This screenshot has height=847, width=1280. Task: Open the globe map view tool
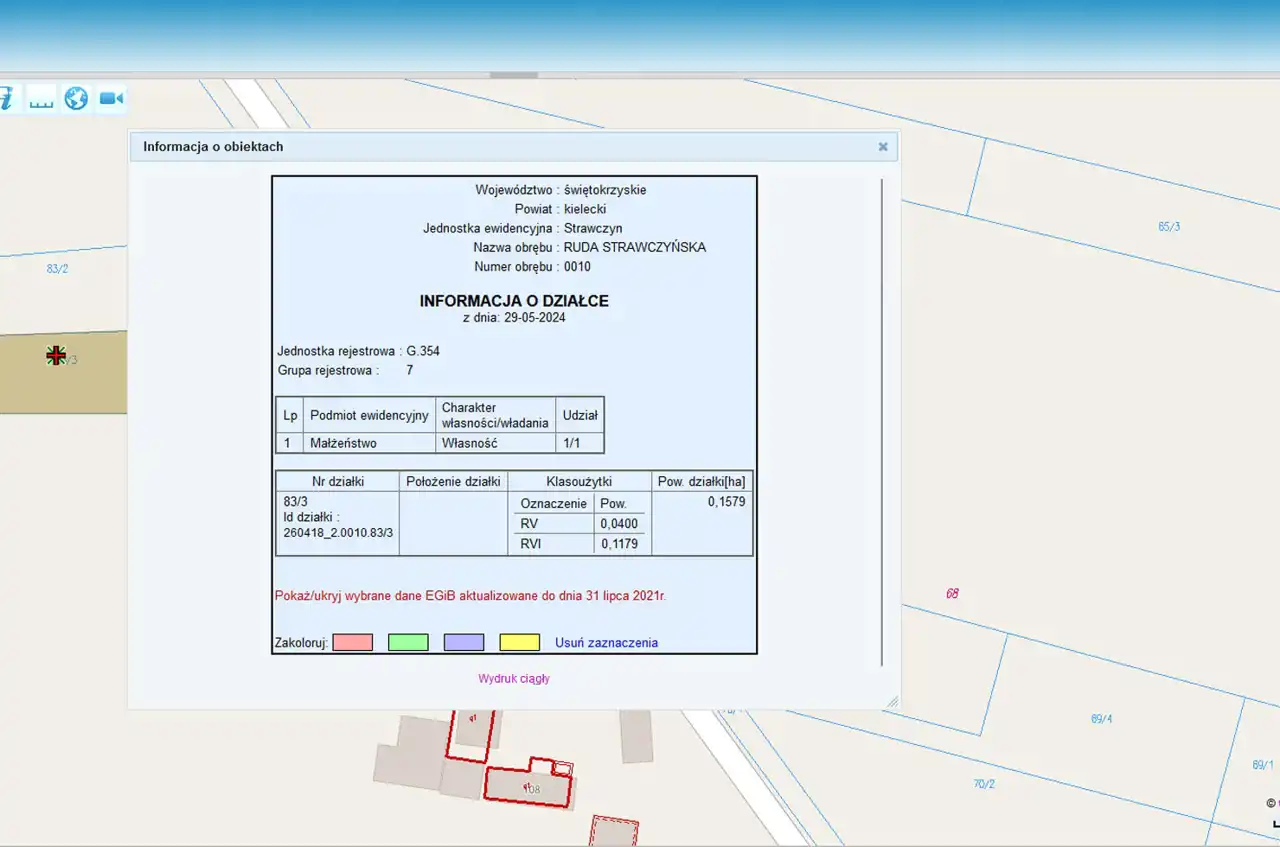coord(76,98)
